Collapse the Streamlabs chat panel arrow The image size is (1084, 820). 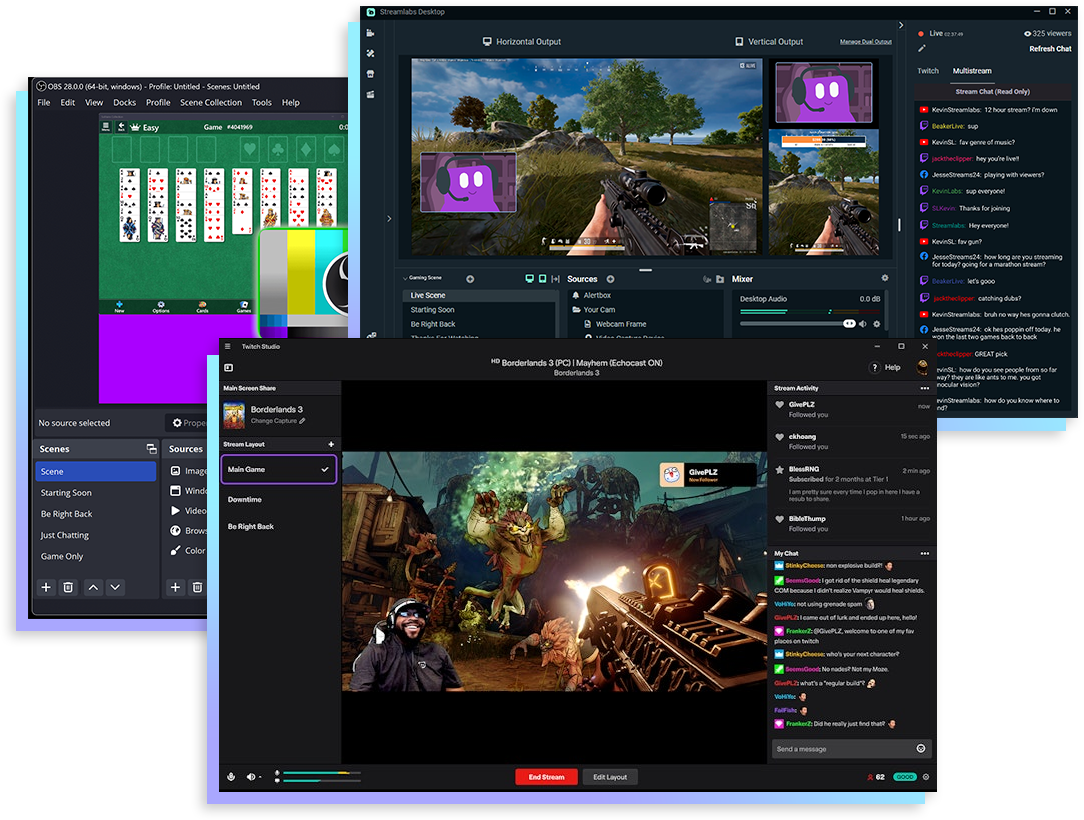[x=901, y=26]
